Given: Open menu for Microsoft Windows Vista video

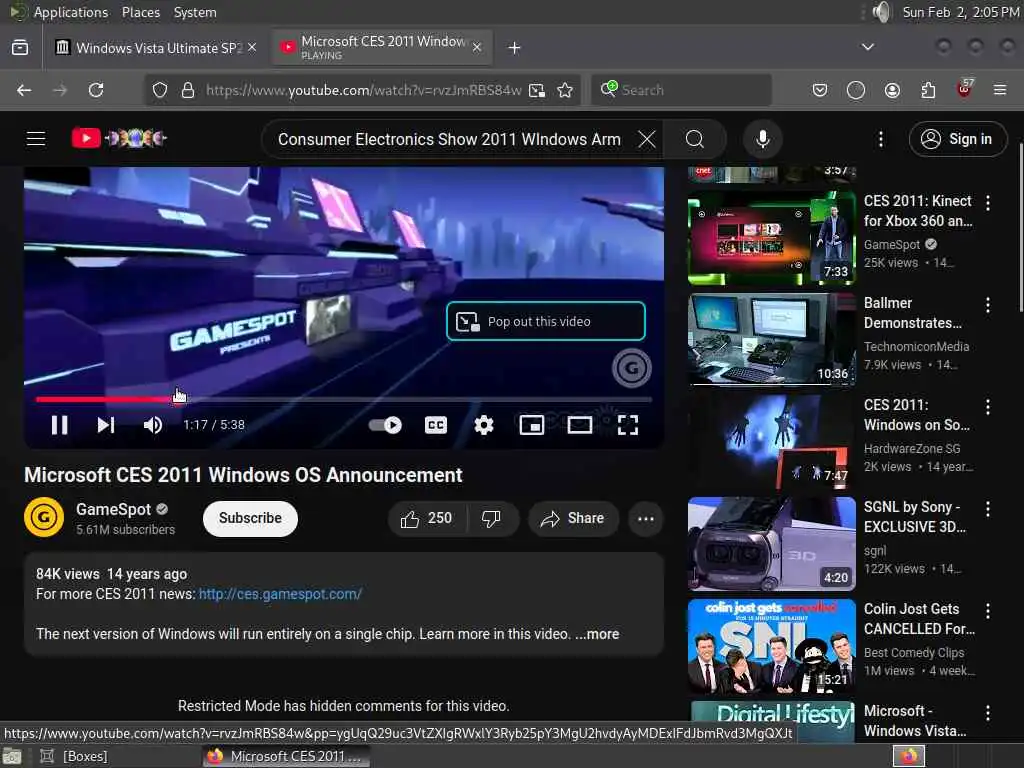Looking at the screenshot, I should pos(987,712).
